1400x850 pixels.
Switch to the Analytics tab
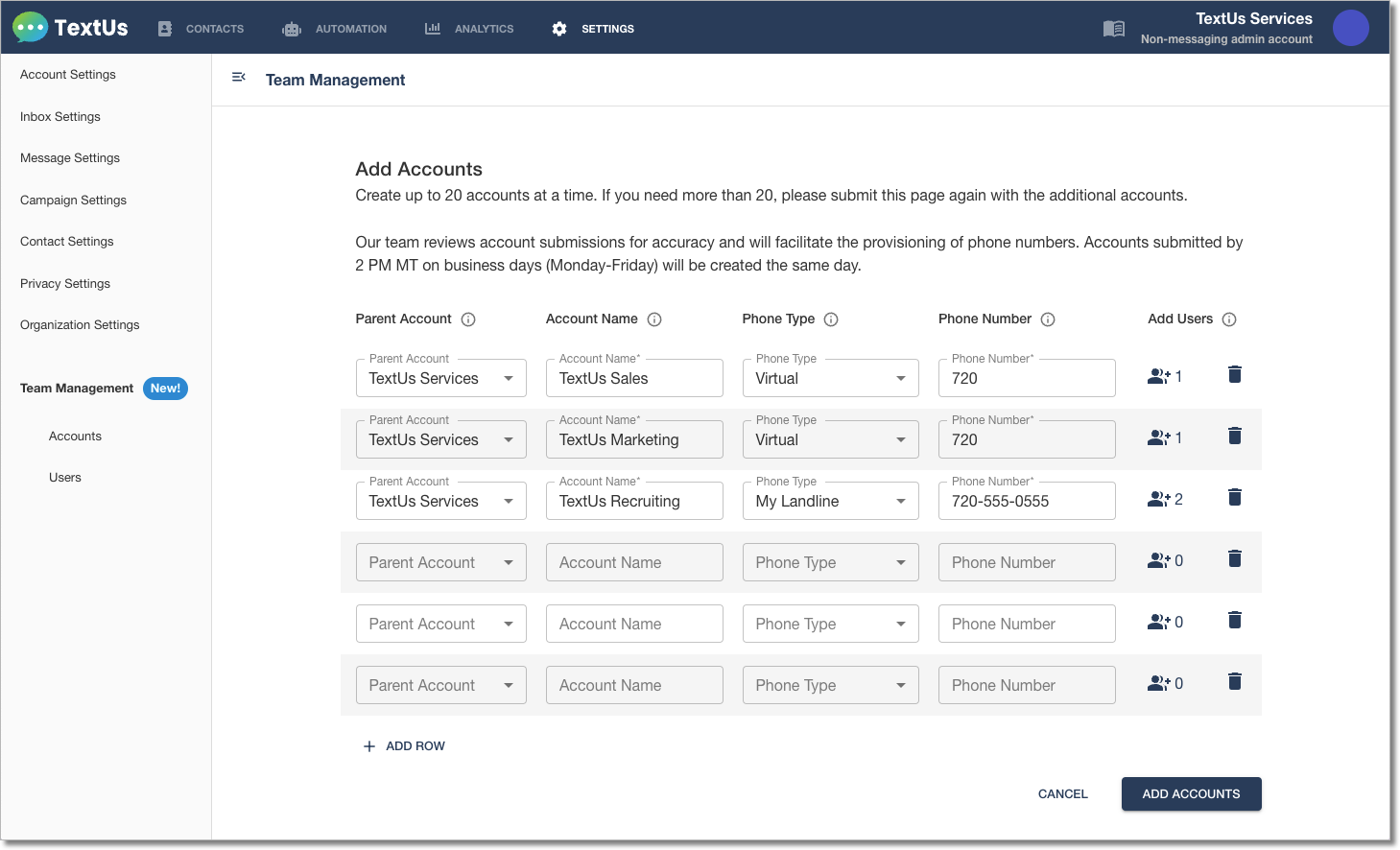coord(469,29)
